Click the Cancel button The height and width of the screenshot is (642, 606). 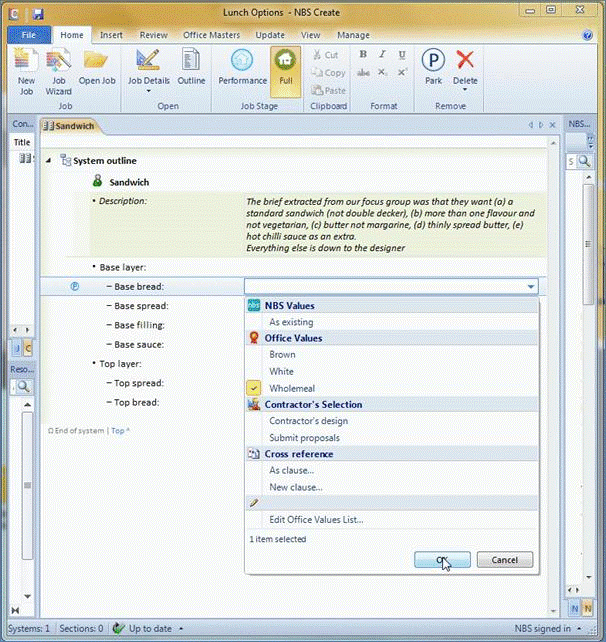(x=505, y=560)
